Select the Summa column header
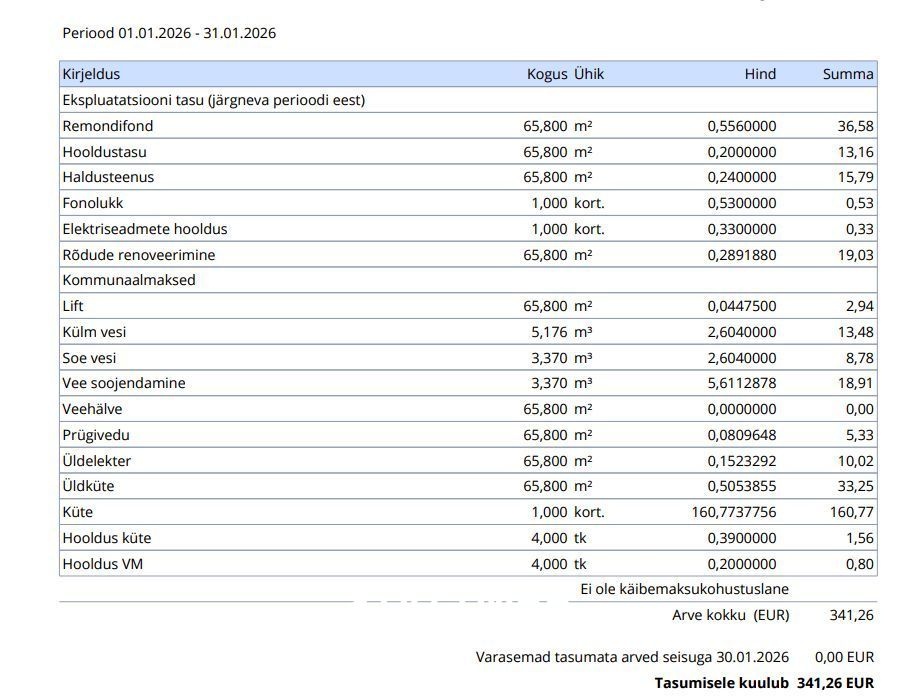914x699 pixels. click(x=848, y=74)
